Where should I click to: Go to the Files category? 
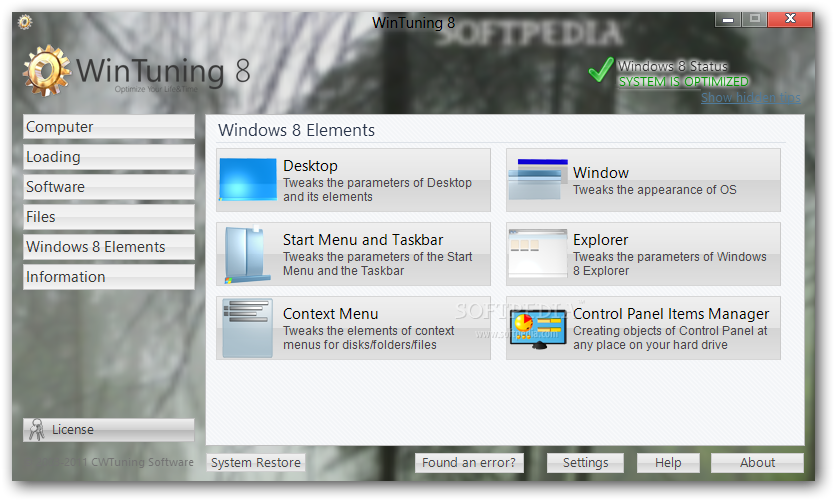(109, 217)
